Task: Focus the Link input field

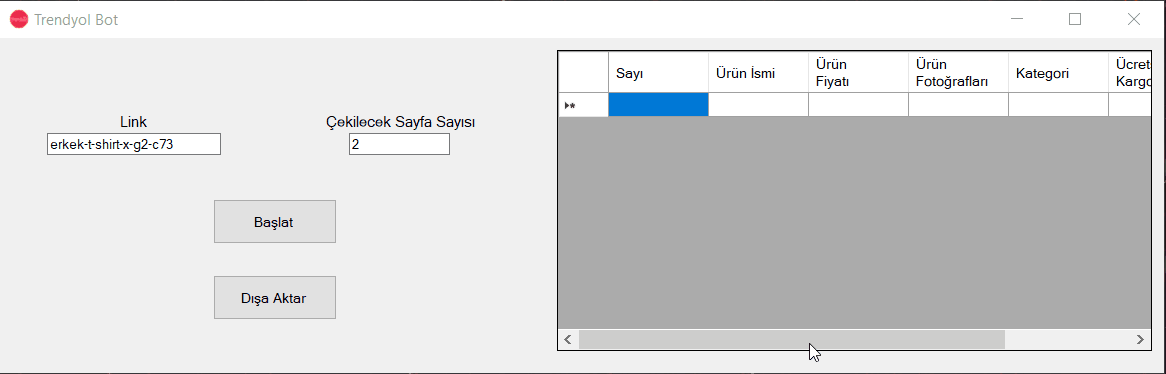Action: click(134, 144)
